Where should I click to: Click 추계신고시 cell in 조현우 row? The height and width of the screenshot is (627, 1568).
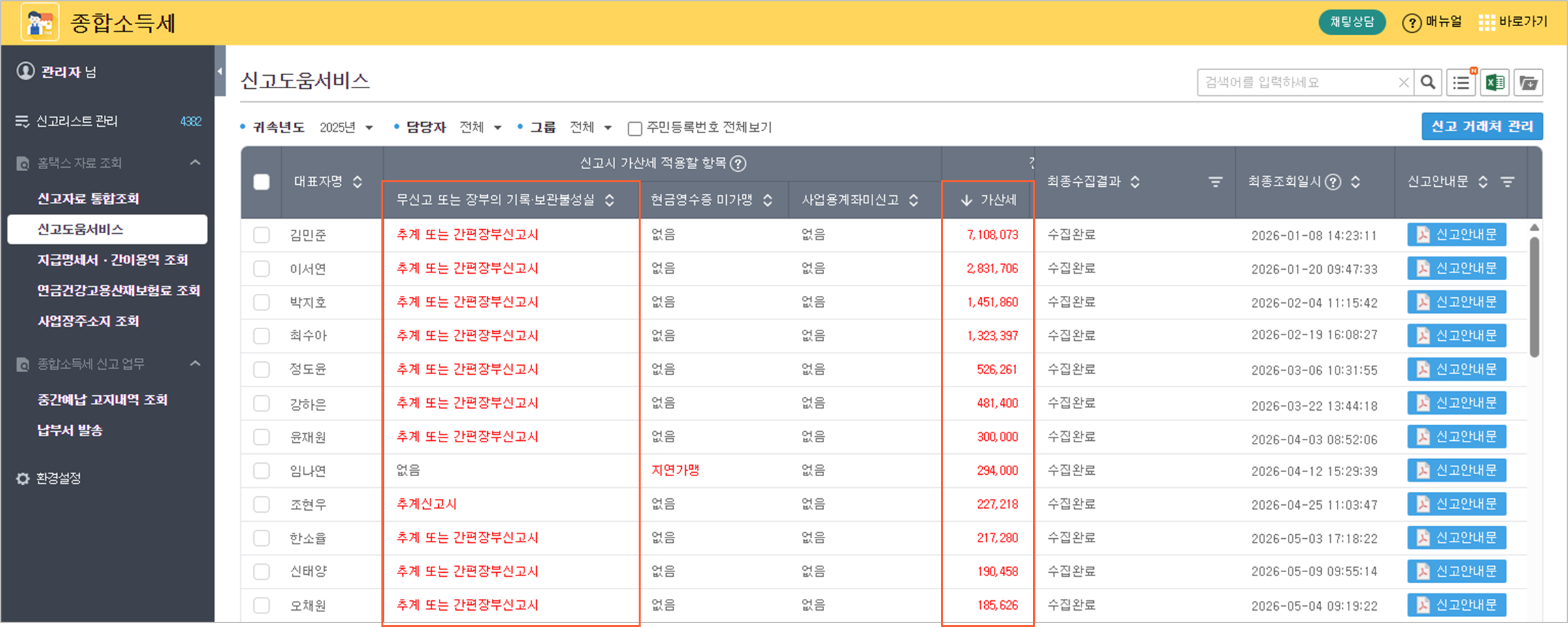(426, 504)
